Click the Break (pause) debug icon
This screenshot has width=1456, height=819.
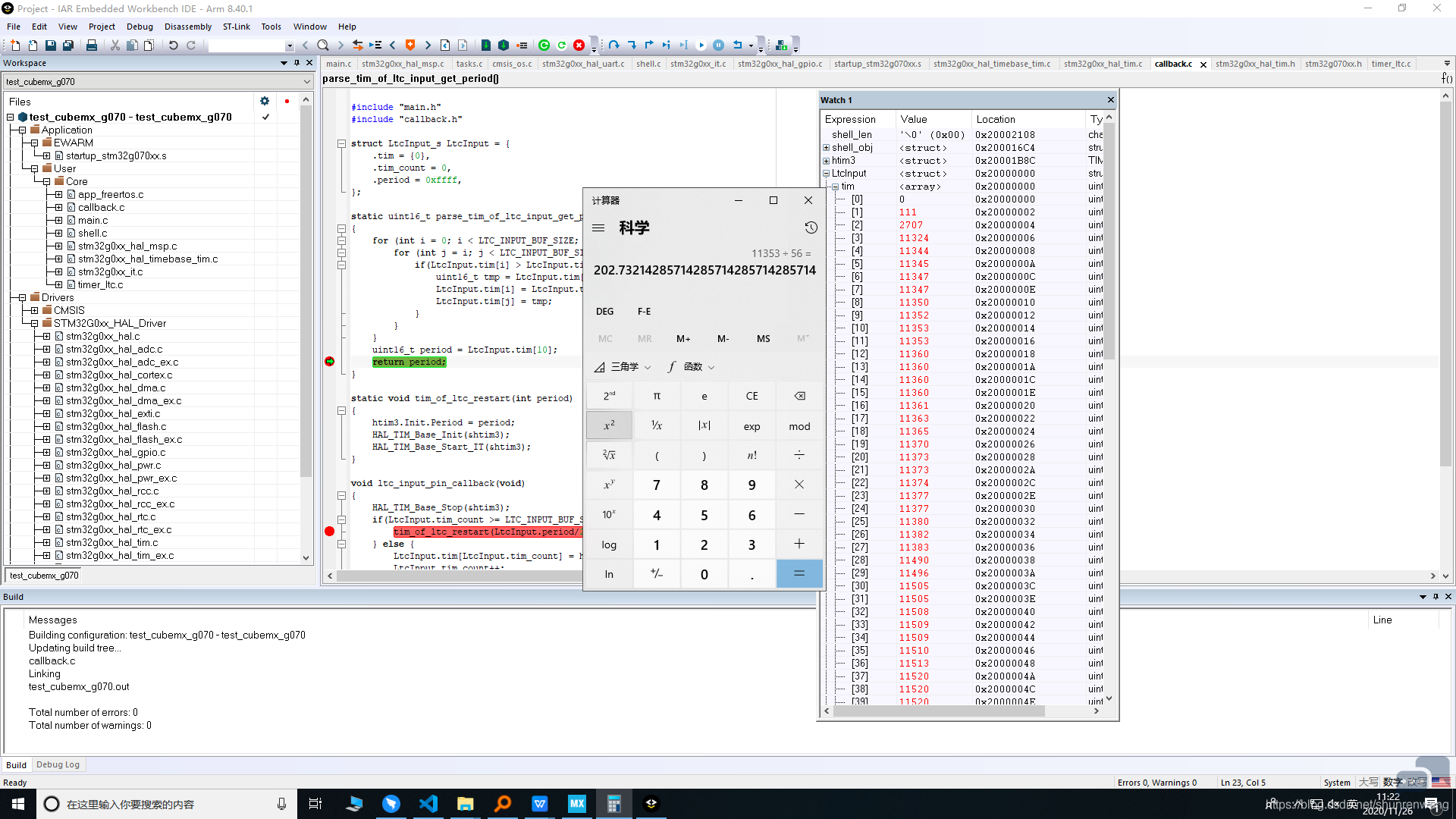pyautogui.click(x=719, y=45)
